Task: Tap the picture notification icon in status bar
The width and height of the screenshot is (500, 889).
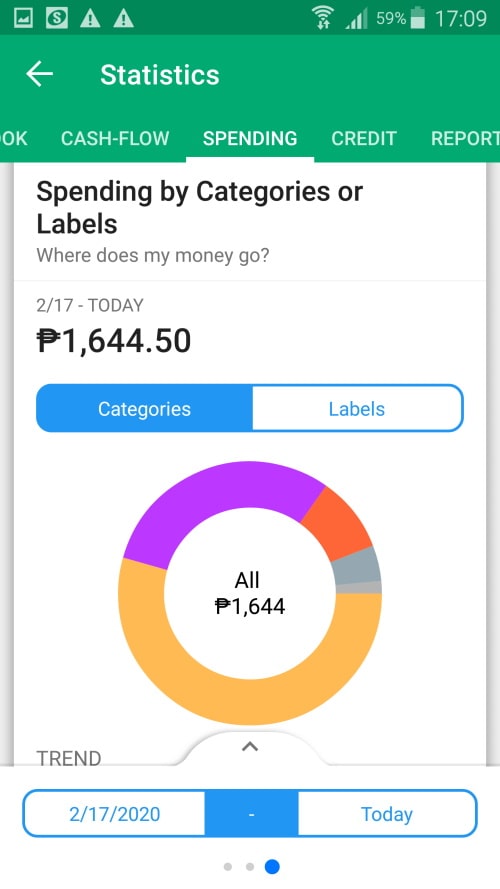Action: (23, 18)
